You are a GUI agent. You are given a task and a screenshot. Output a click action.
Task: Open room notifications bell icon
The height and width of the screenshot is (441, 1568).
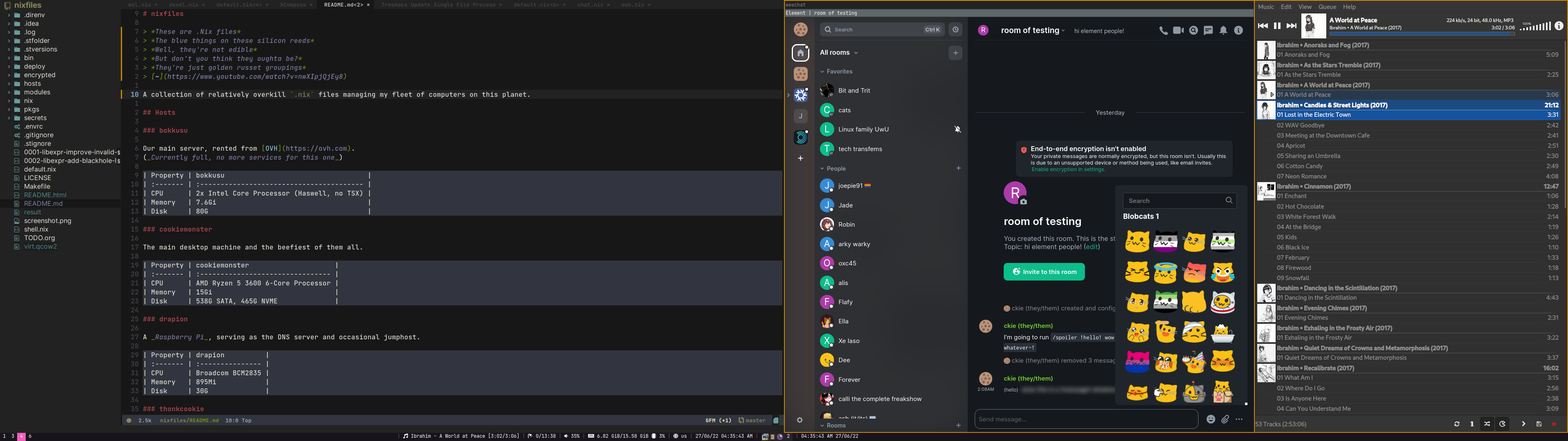pyautogui.click(x=1223, y=31)
